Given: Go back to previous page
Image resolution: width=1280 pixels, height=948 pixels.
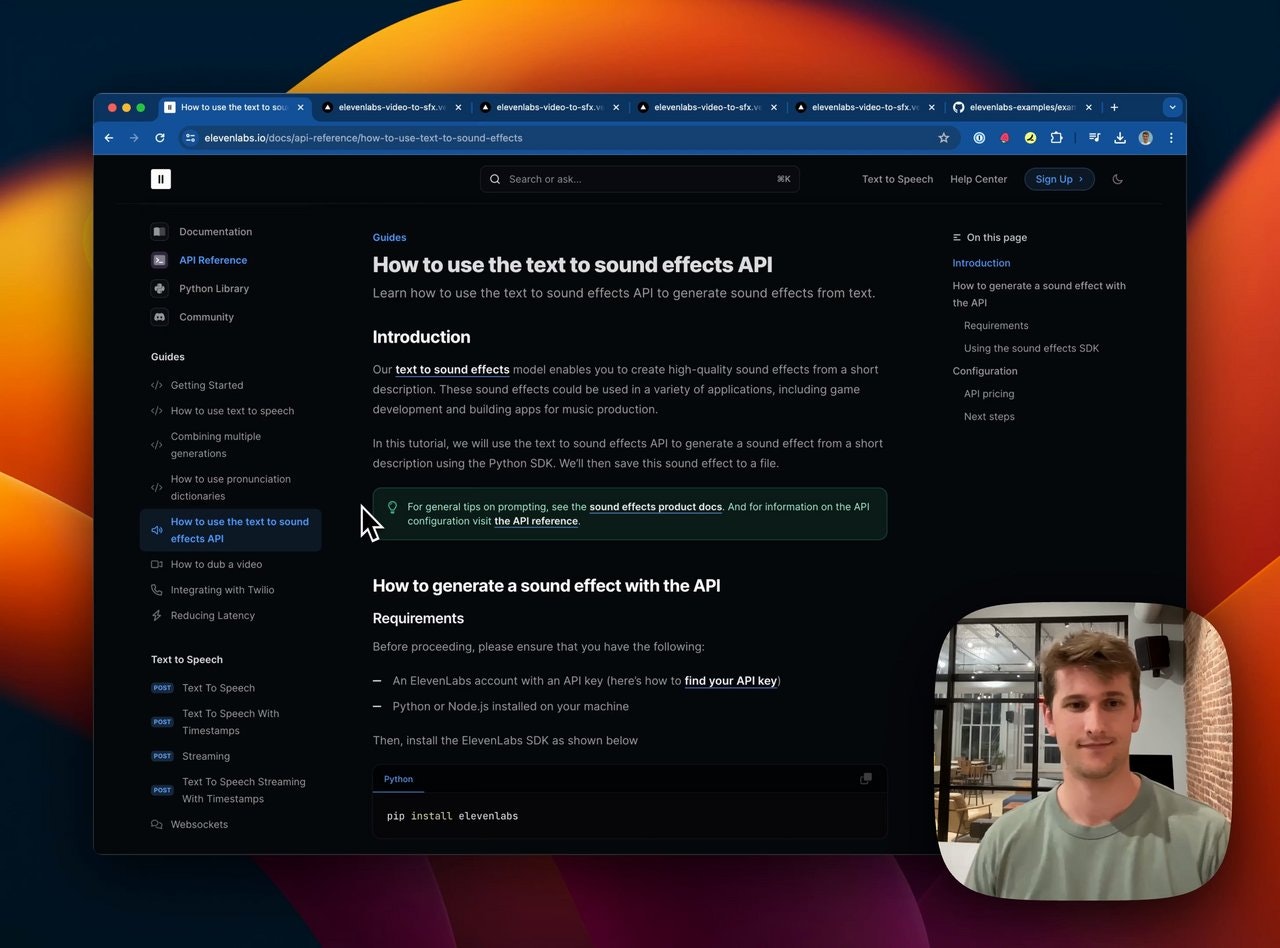Looking at the screenshot, I should 109,138.
